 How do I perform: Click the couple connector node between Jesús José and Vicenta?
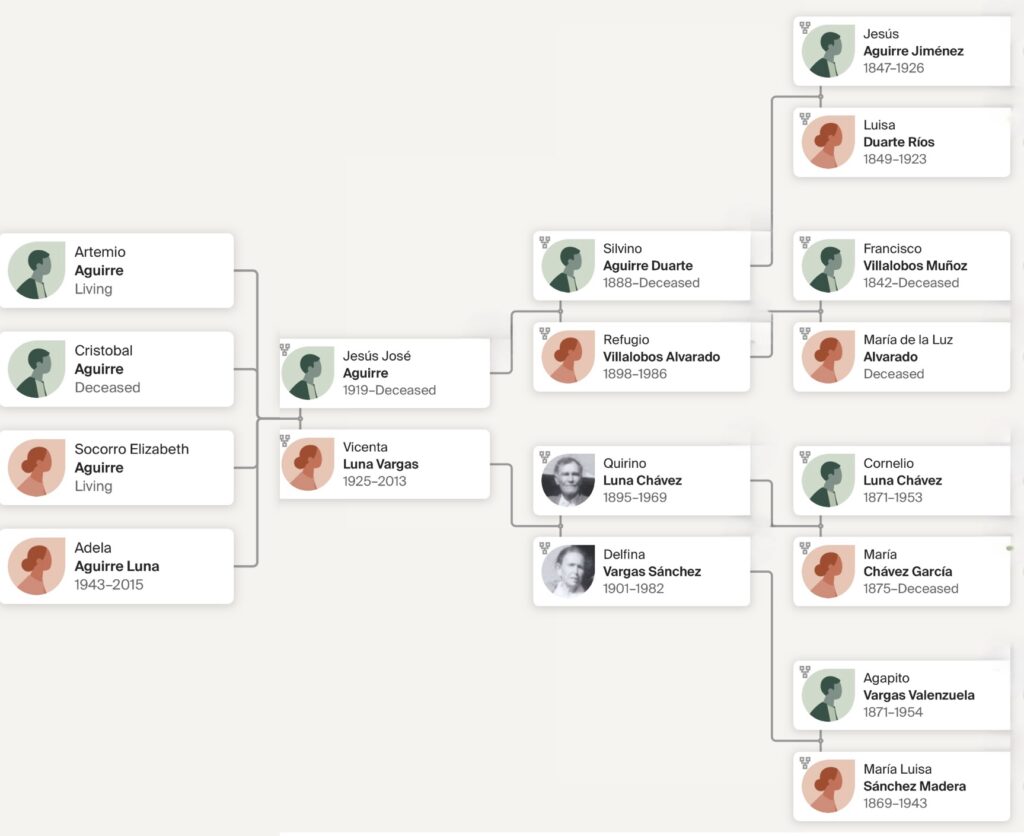(300, 418)
